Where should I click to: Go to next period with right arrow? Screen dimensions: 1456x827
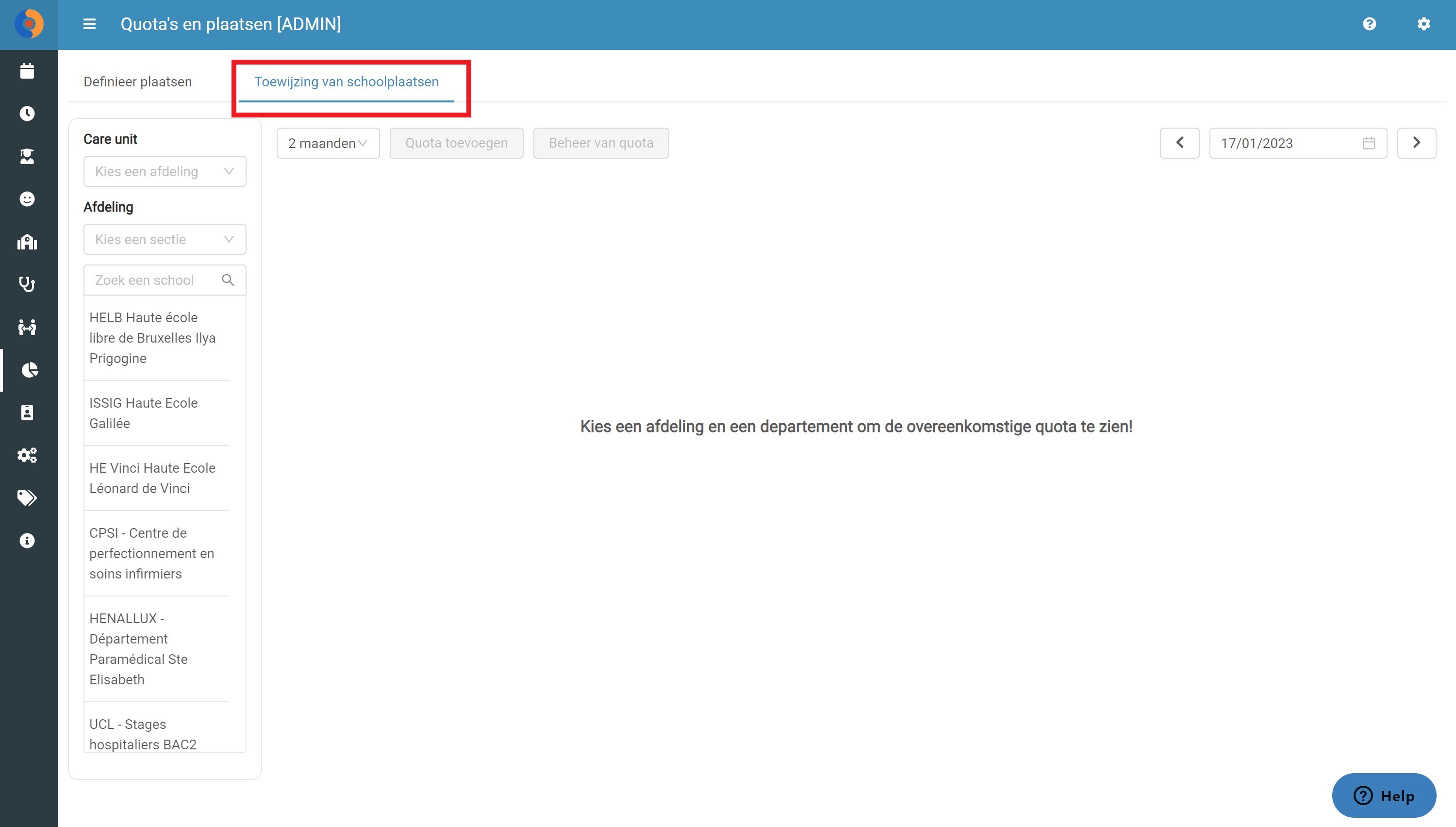click(x=1416, y=143)
